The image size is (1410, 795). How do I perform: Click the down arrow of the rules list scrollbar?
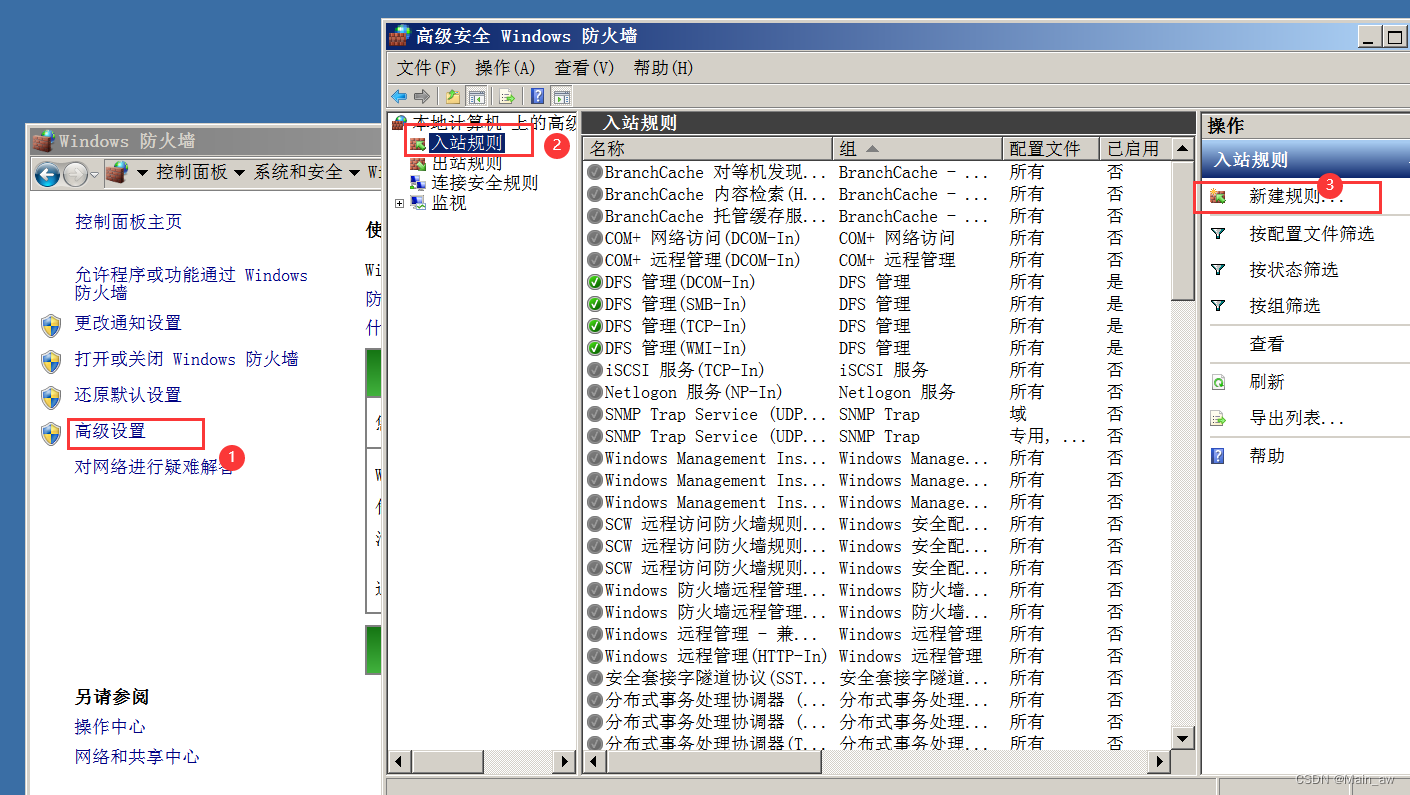(x=1183, y=739)
